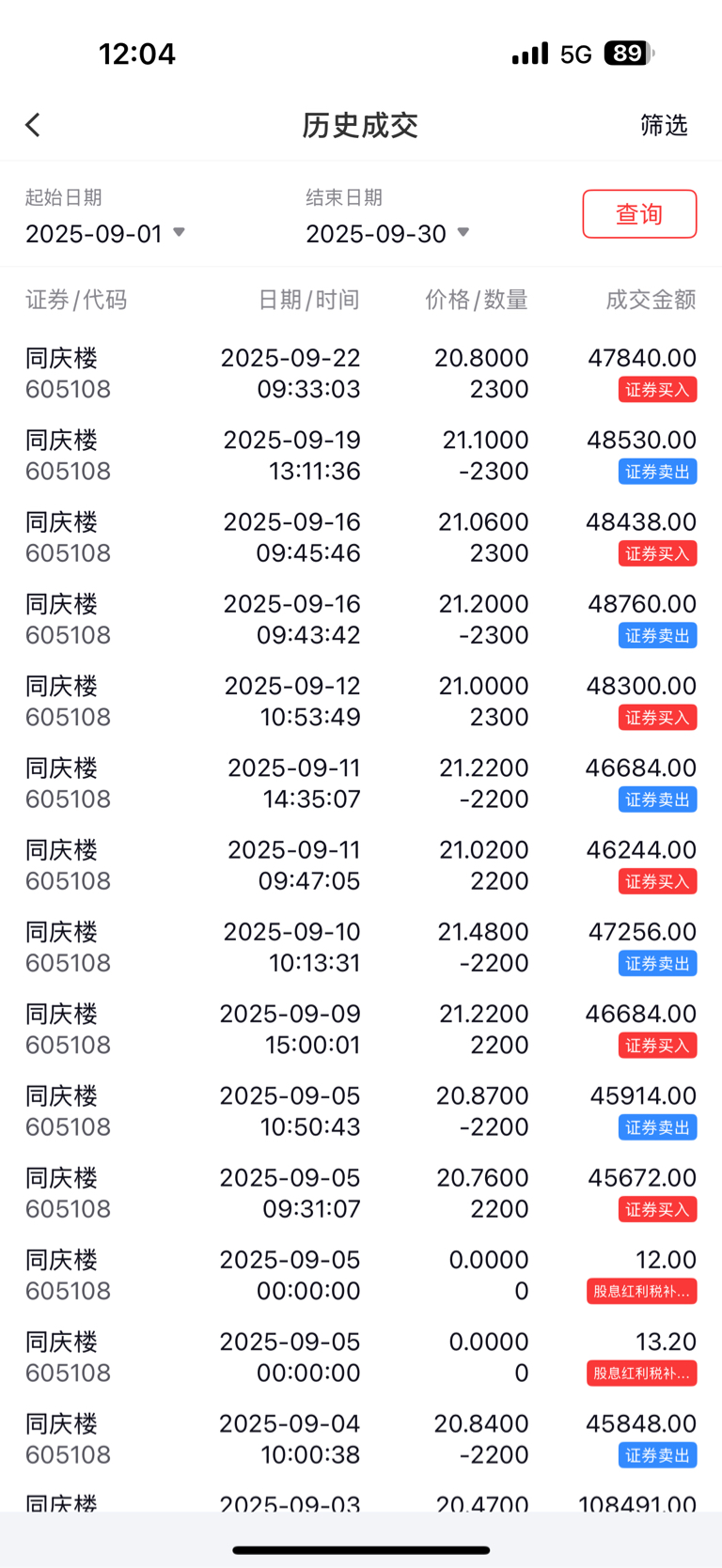Tap the back arrow icon
The image size is (722, 1568).
point(33,125)
